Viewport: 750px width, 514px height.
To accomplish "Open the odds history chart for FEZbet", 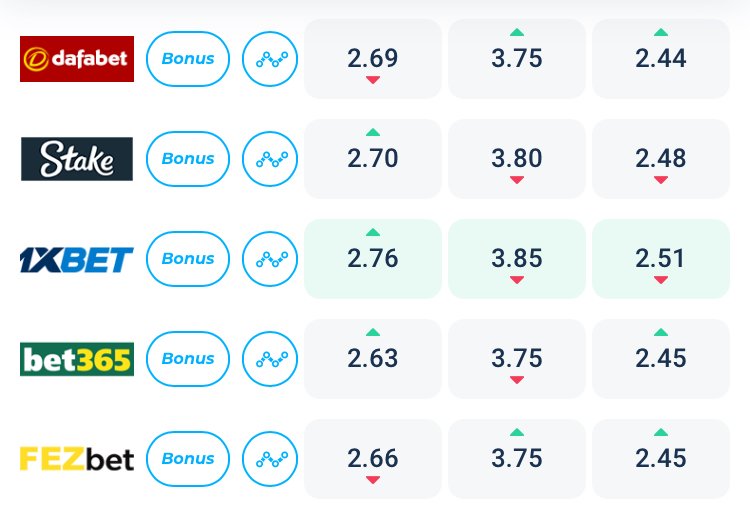I will [270, 459].
